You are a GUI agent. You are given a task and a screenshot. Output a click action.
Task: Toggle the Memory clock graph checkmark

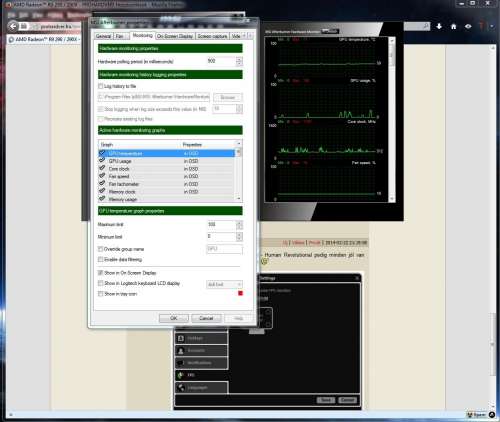pyautogui.click(x=102, y=191)
